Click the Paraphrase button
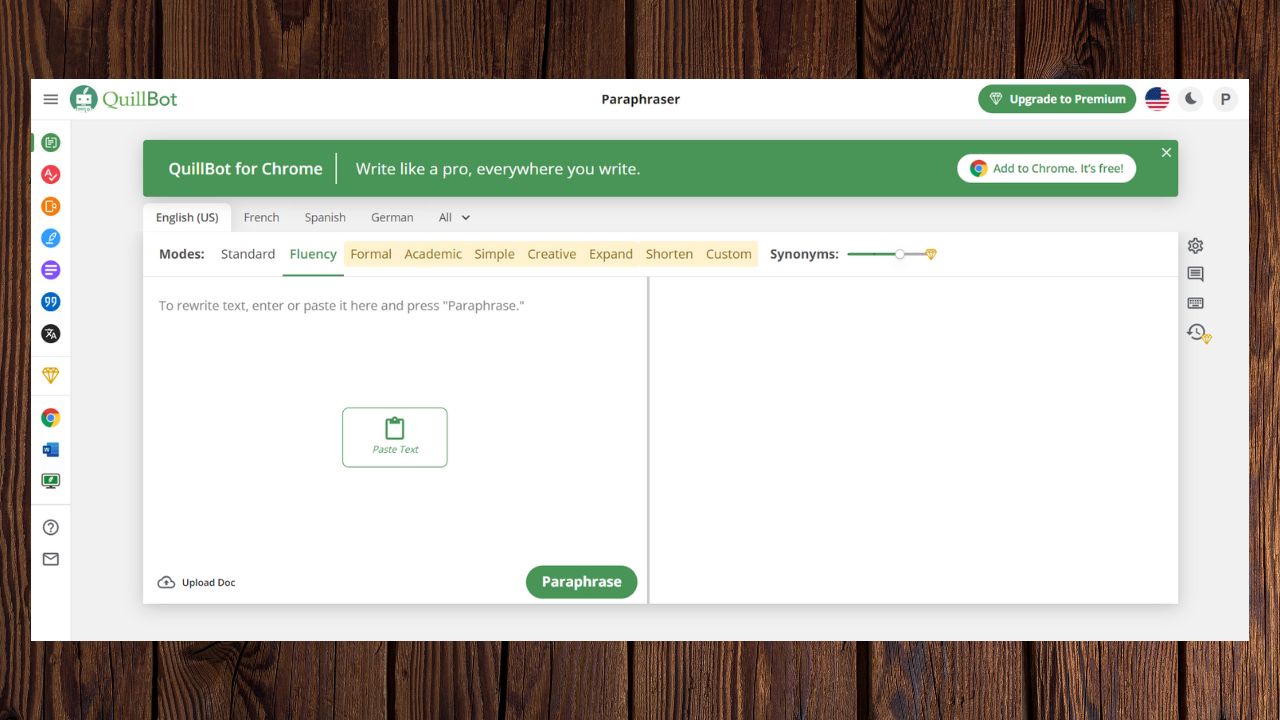 [x=581, y=582]
